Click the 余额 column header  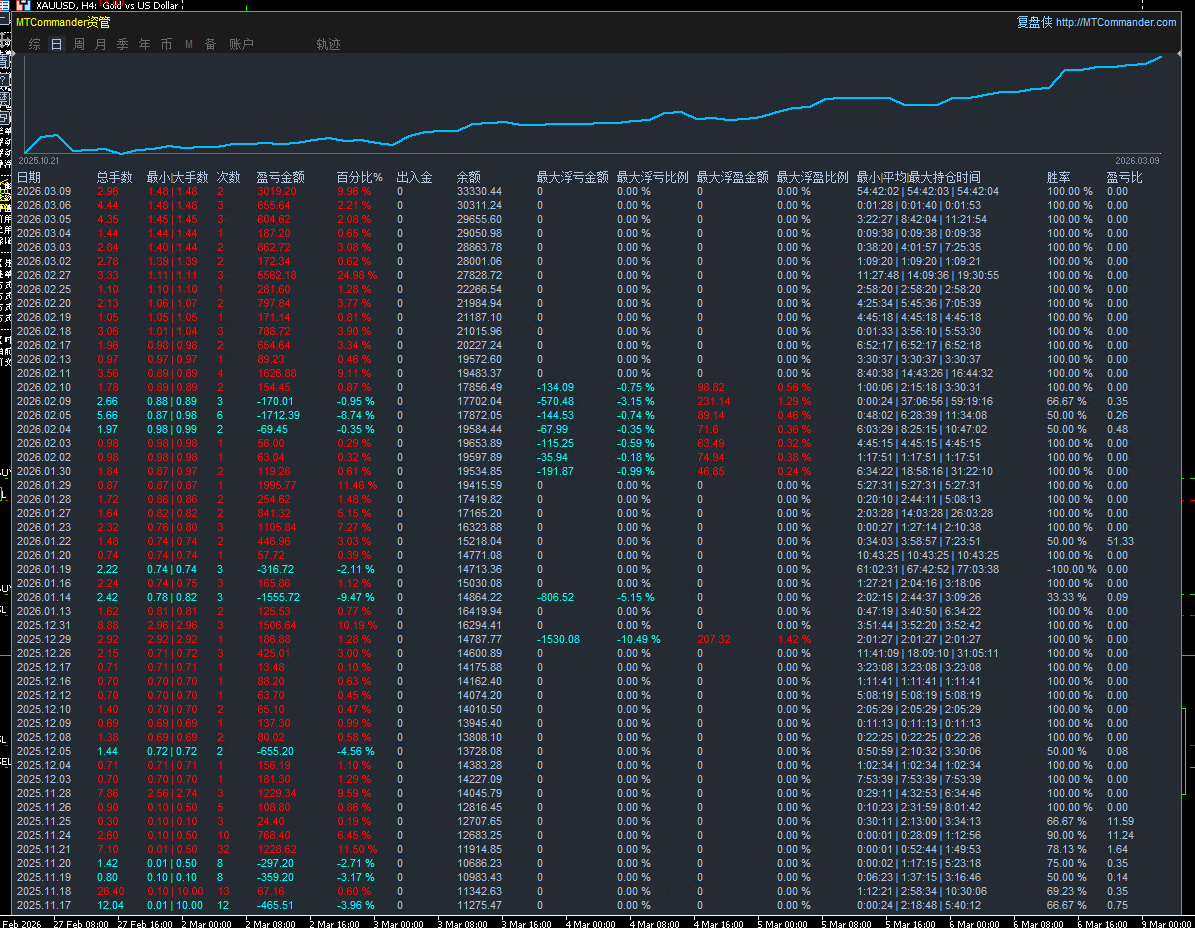click(x=468, y=177)
